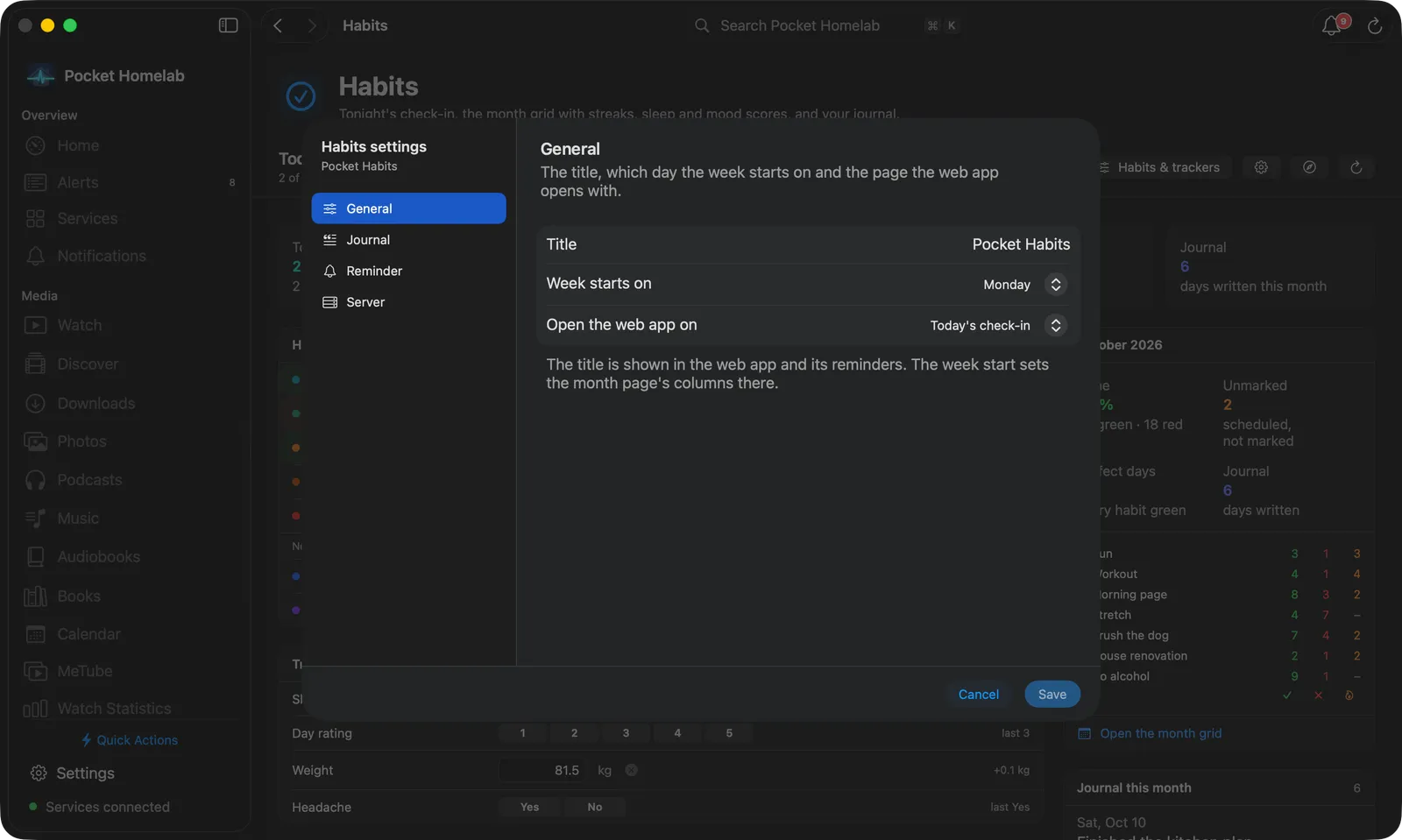Open MeTube in the sidebar

coord(130,671)
